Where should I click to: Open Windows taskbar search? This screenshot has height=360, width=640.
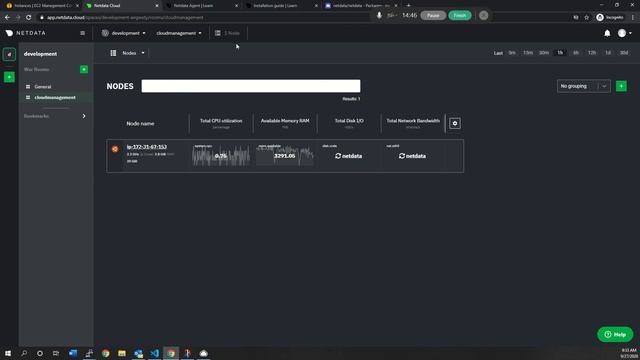[24, 353]
